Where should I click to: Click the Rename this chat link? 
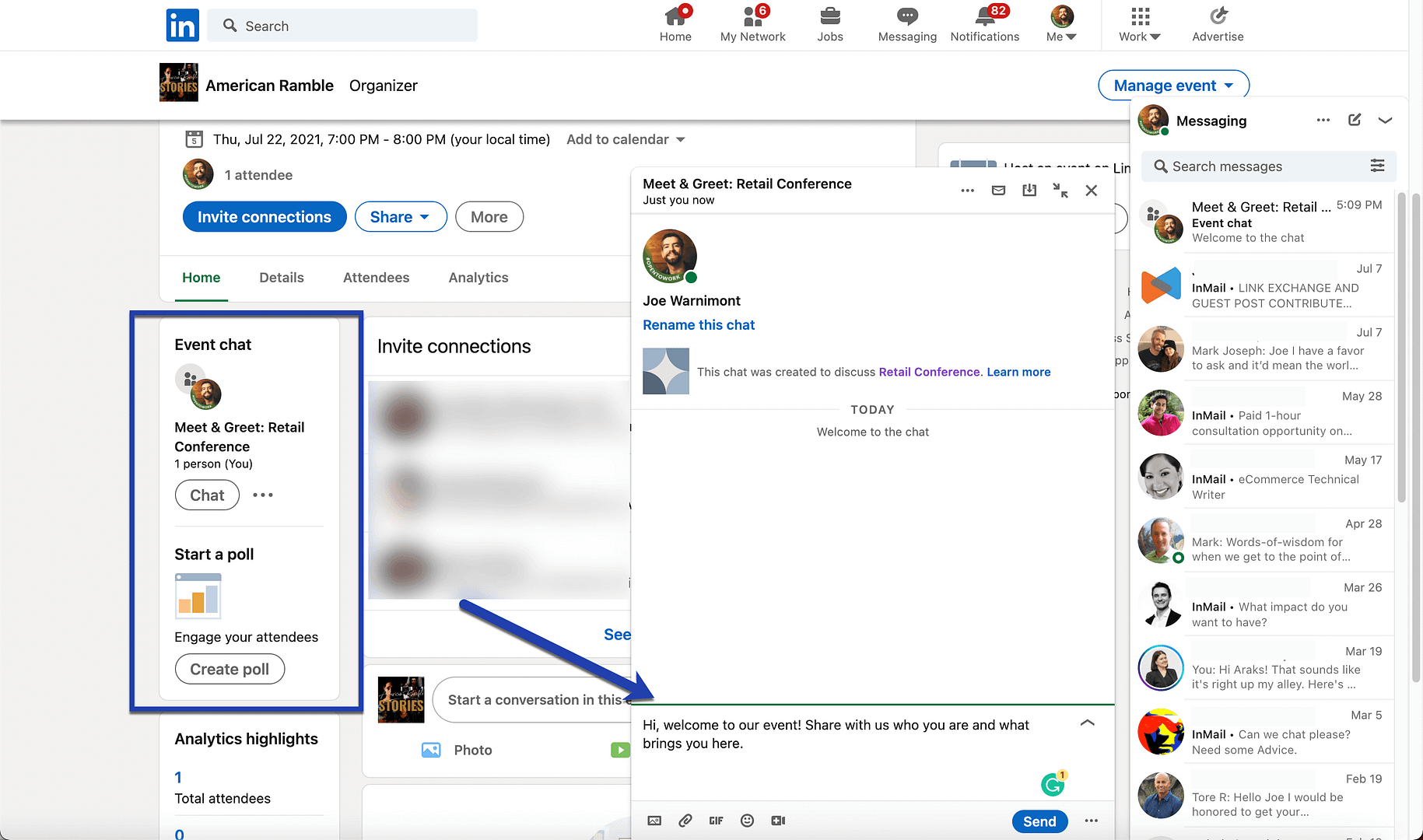(x=698, y=324)
